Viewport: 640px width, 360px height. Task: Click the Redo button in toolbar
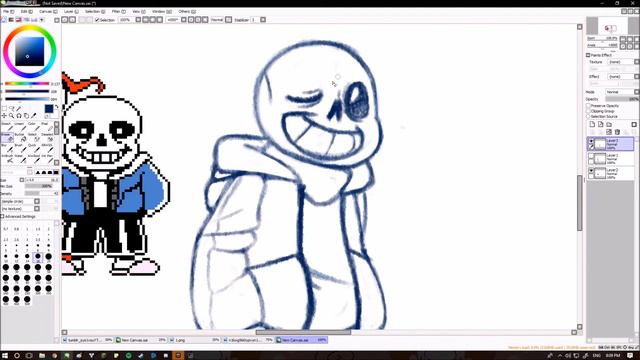[x=72, y=20]
